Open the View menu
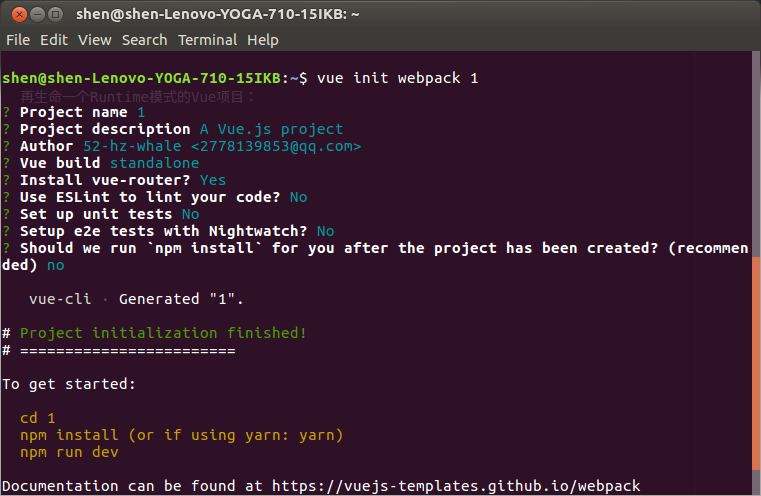The image size is (761, 496). [95, 40]
